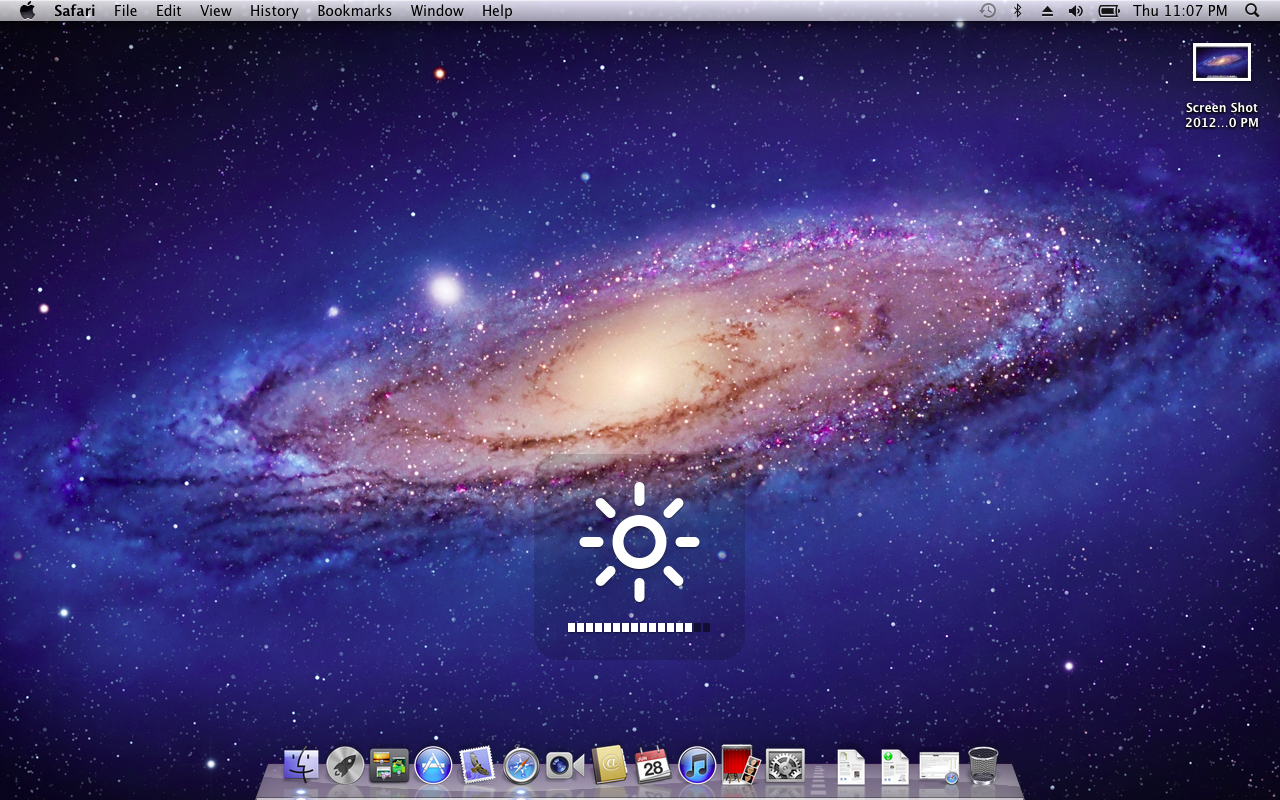Select the Screen Shot desktop file

[x=1221, y=63]
